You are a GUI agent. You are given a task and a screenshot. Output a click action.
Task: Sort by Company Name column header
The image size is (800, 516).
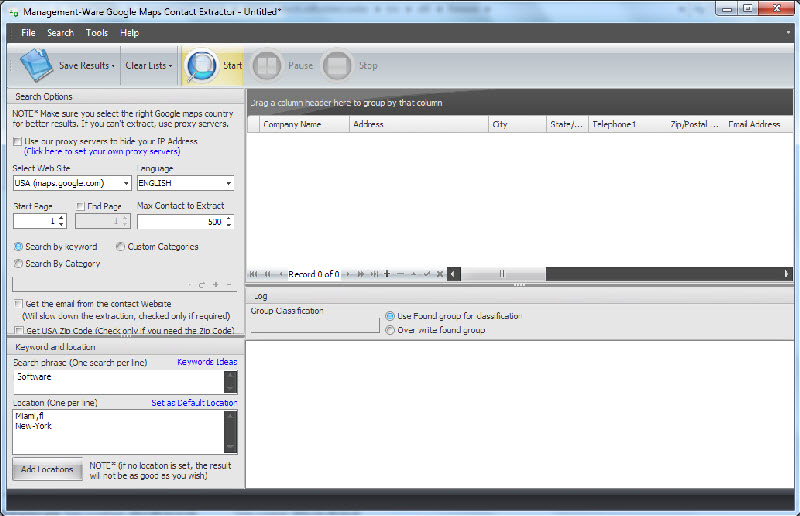pyautogui.click(x=304, y=124)
